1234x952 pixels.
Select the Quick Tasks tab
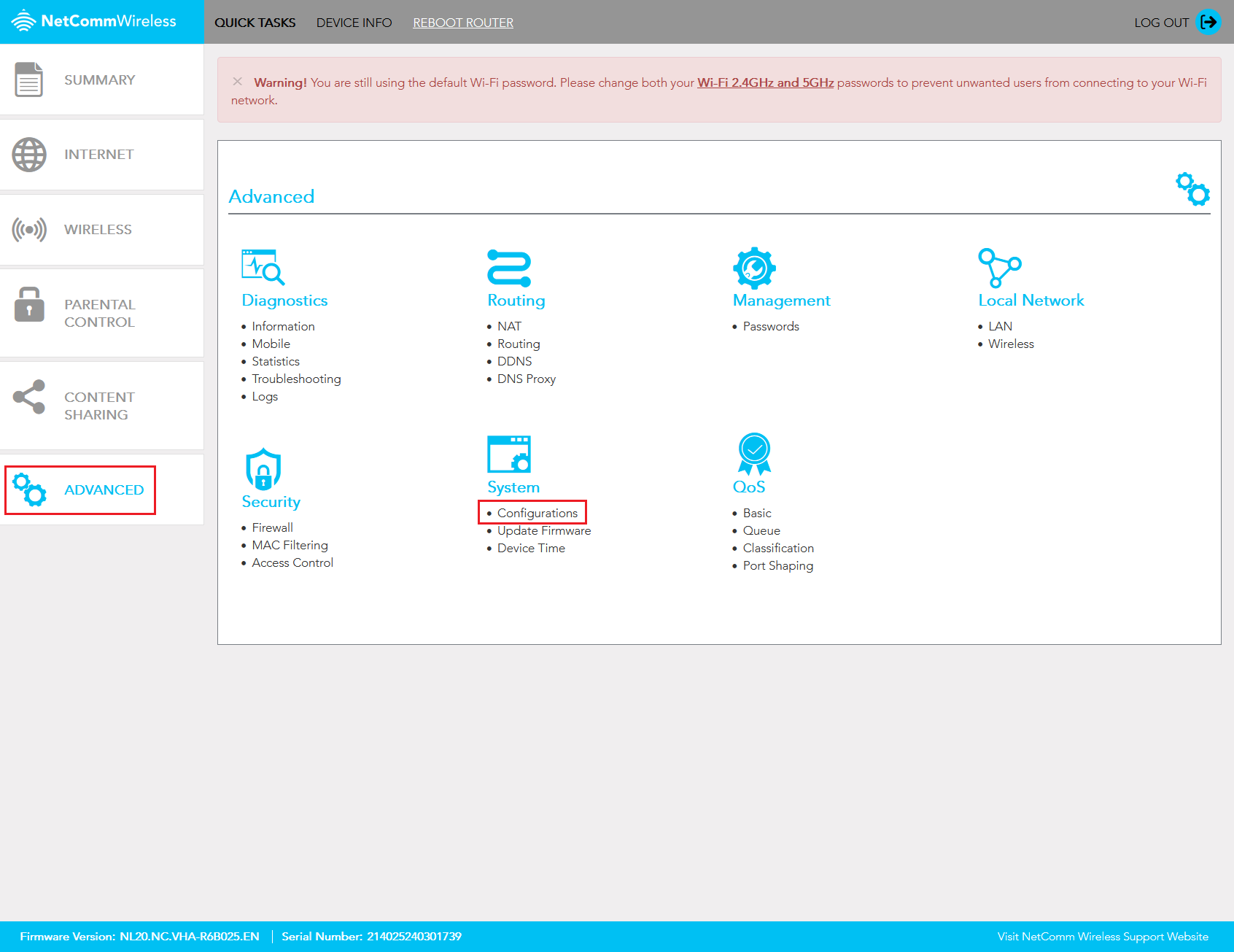coord(255,23)
